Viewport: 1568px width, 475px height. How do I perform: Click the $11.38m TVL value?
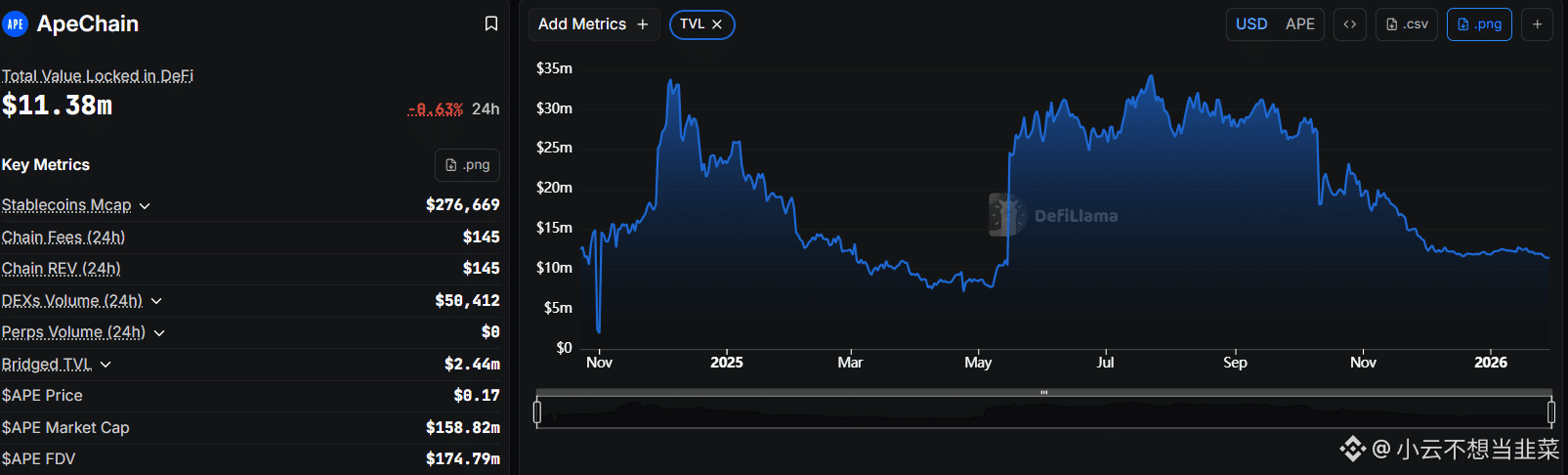pyautogui.click(x=58, y=106)
